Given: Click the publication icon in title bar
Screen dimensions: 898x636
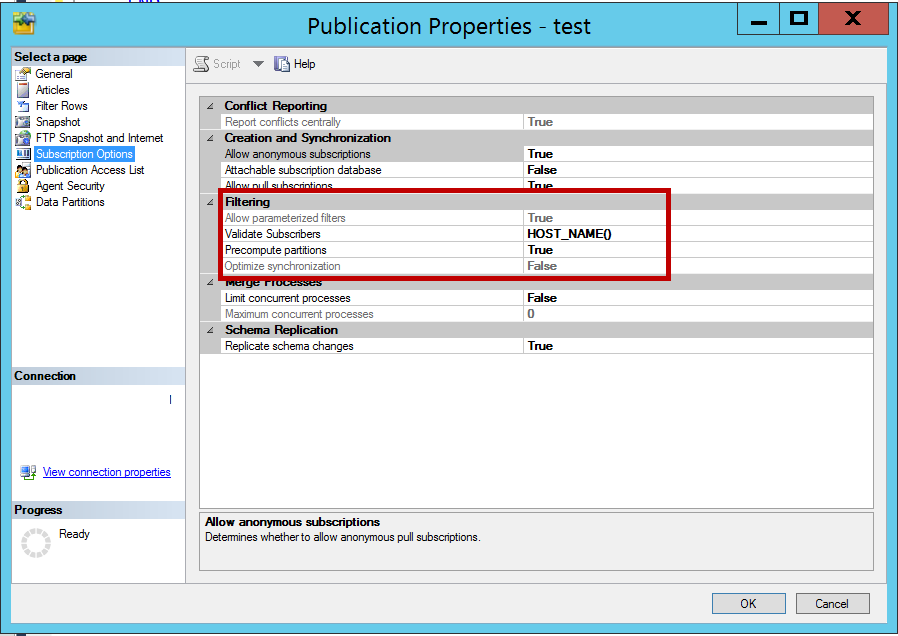Looking at the screenshot, I should (24, 23).
